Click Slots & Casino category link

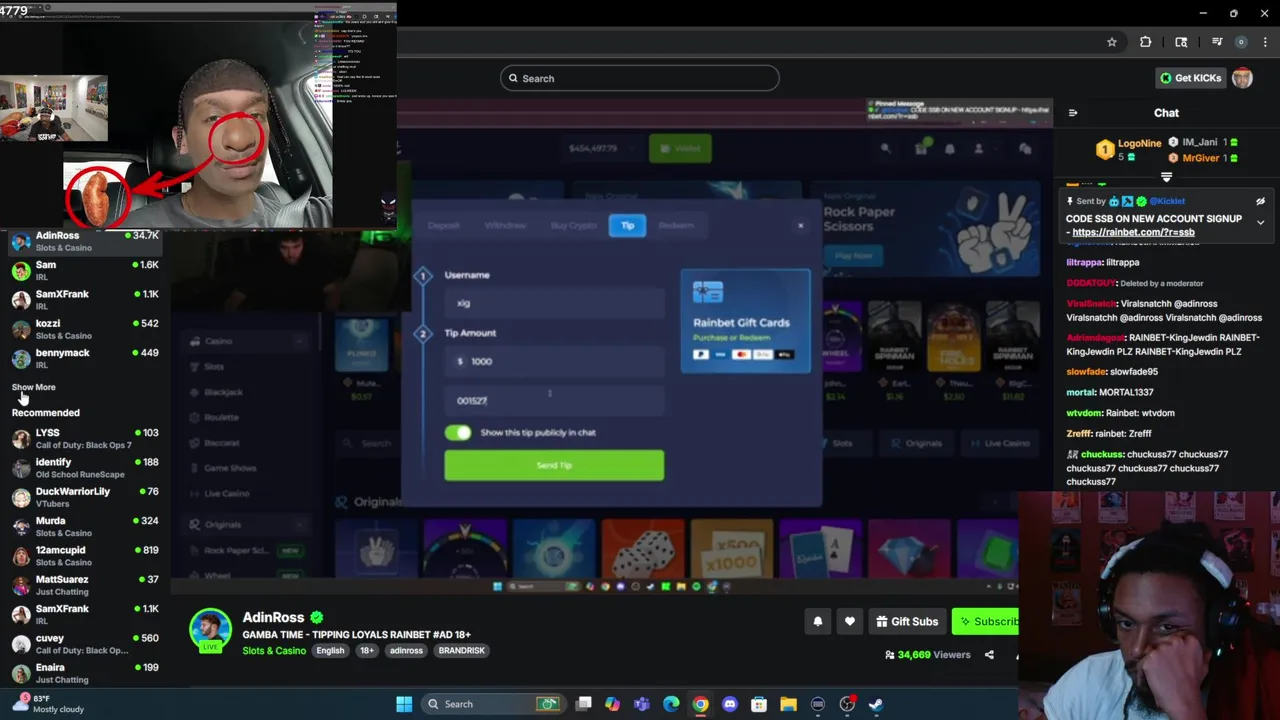274,651
